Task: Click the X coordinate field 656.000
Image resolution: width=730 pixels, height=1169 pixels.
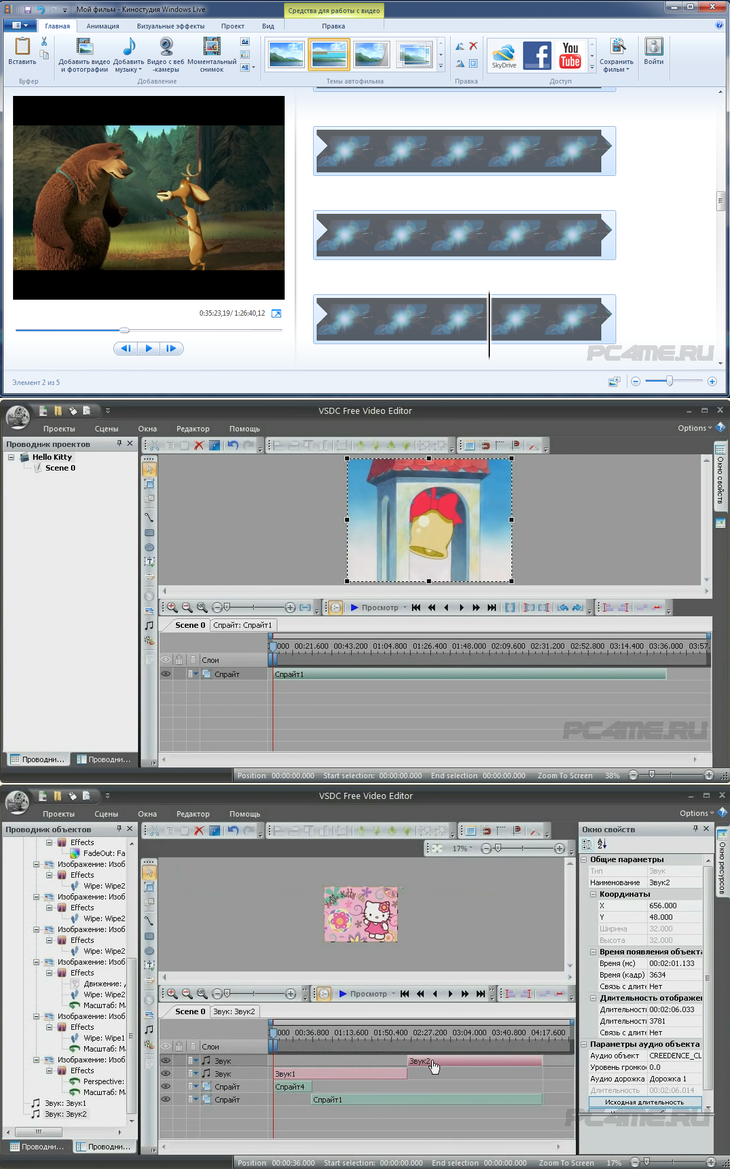Action: [x=674, y=906]
